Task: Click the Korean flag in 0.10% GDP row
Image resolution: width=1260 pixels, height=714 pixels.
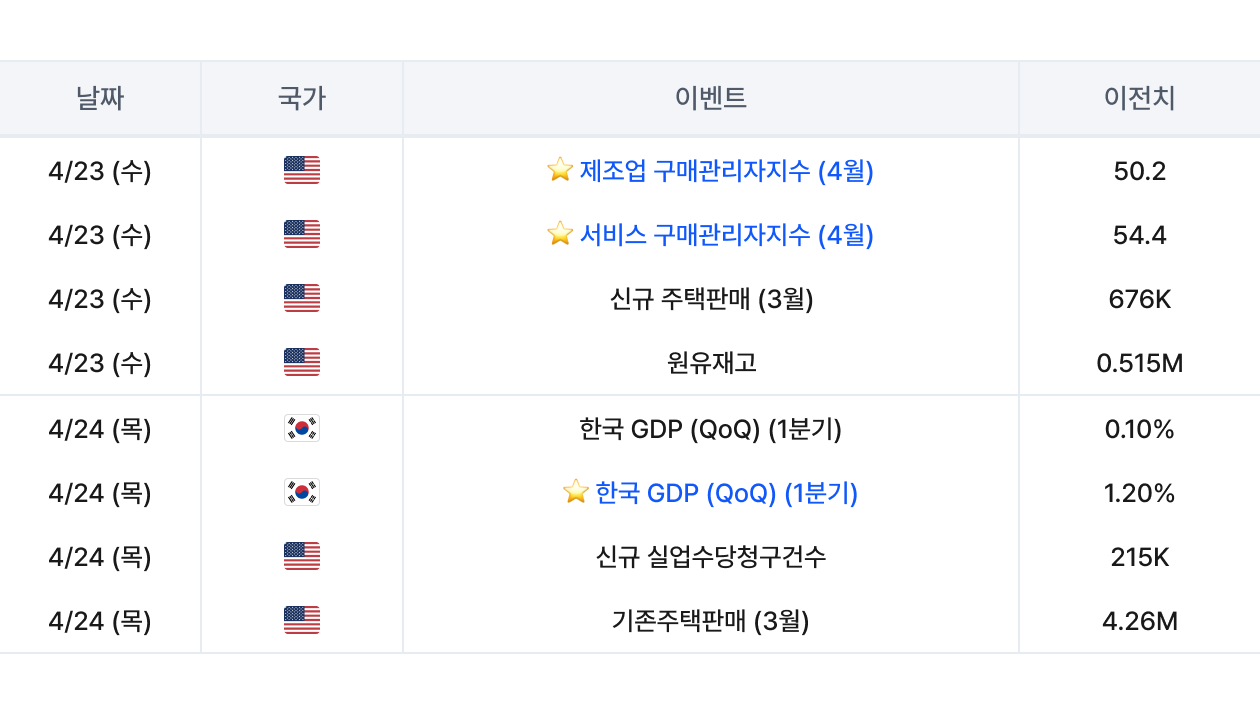Action: (302, 429)
